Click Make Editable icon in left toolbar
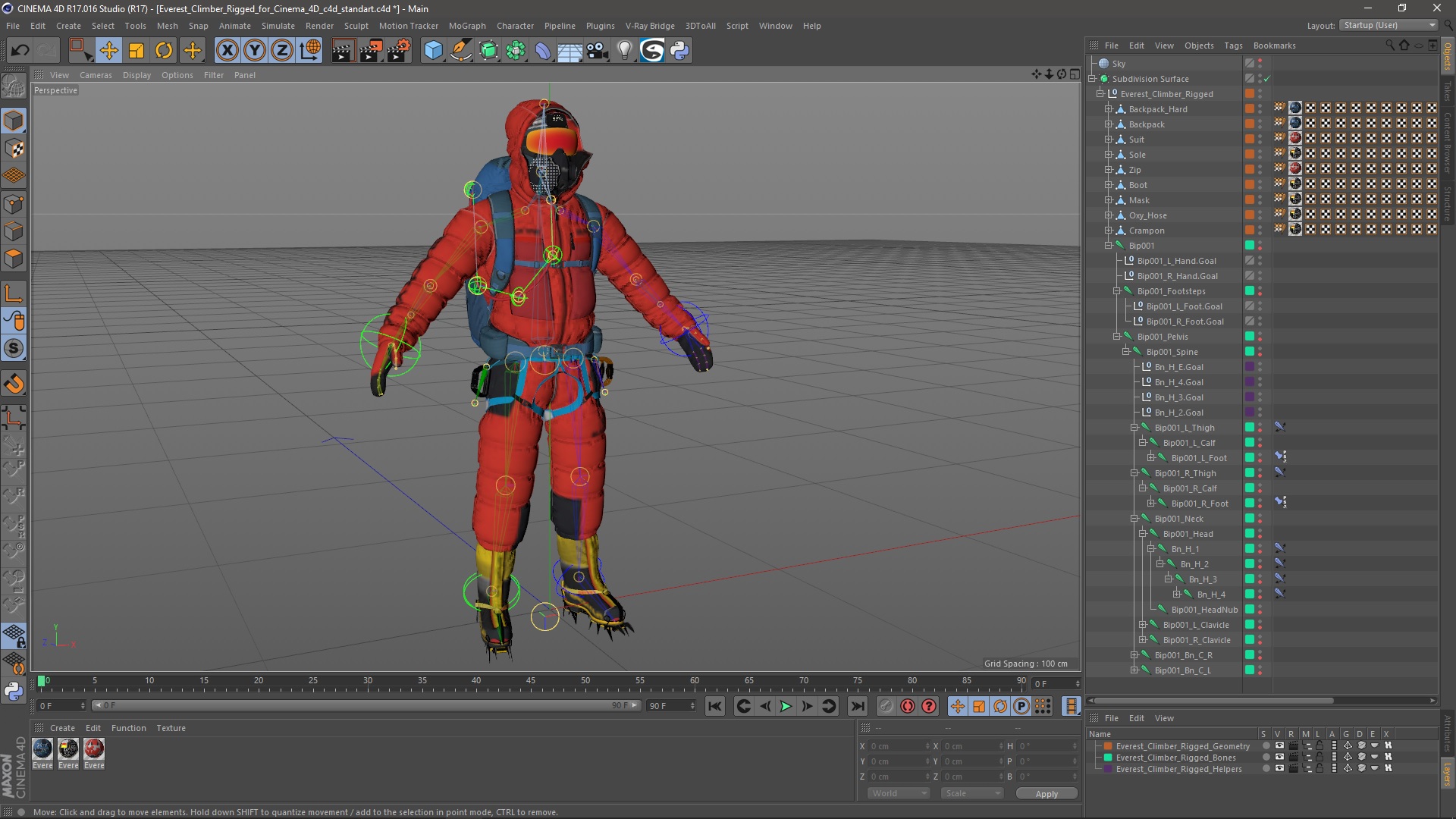The image size is (1456, 819). [14, 86]
